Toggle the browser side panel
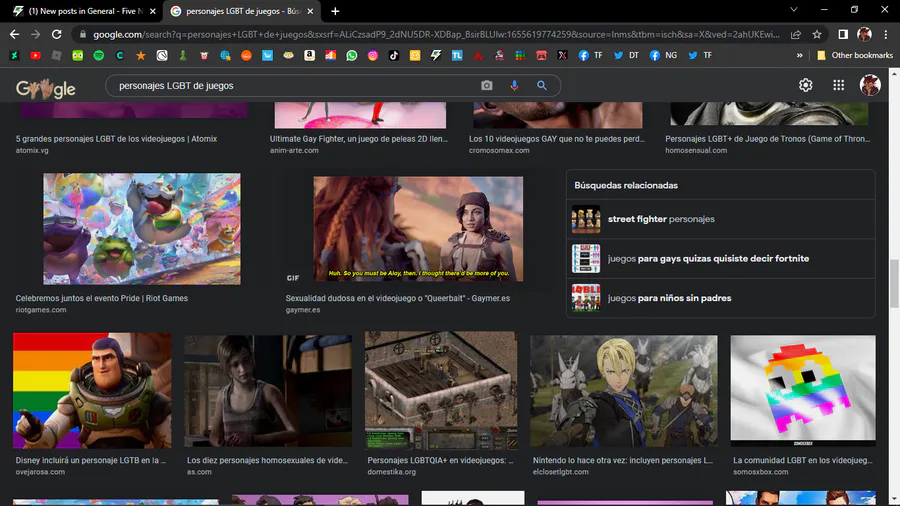Screen dimensions: 900x506 (843, 34)
